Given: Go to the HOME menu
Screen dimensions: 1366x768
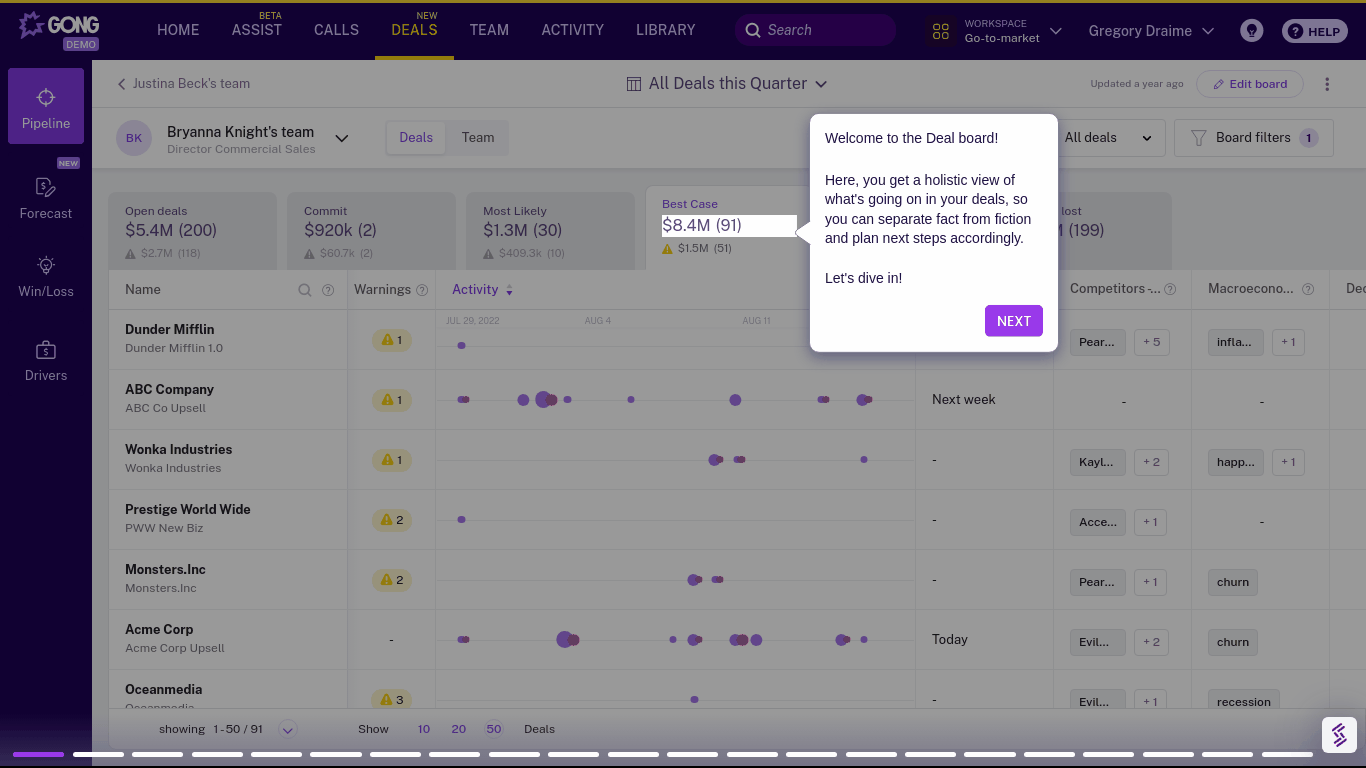Looking at the screenshot, I should [x=178, y=30].
